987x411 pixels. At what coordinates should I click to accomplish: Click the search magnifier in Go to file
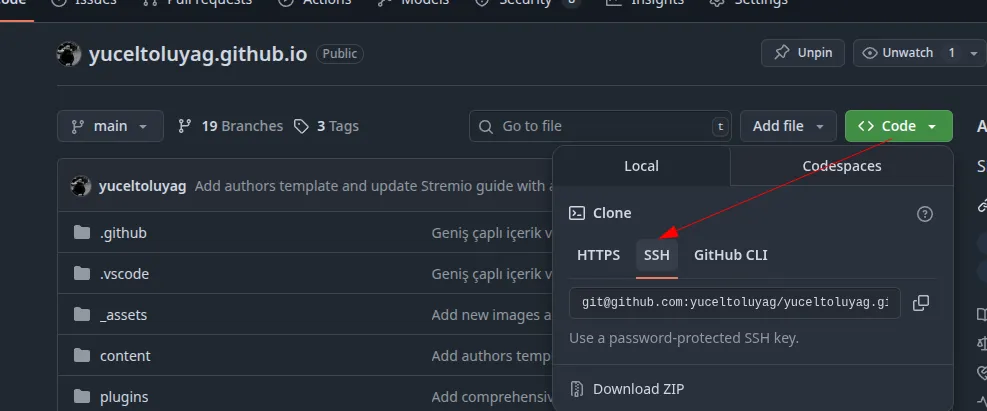[x=485, y=127]
